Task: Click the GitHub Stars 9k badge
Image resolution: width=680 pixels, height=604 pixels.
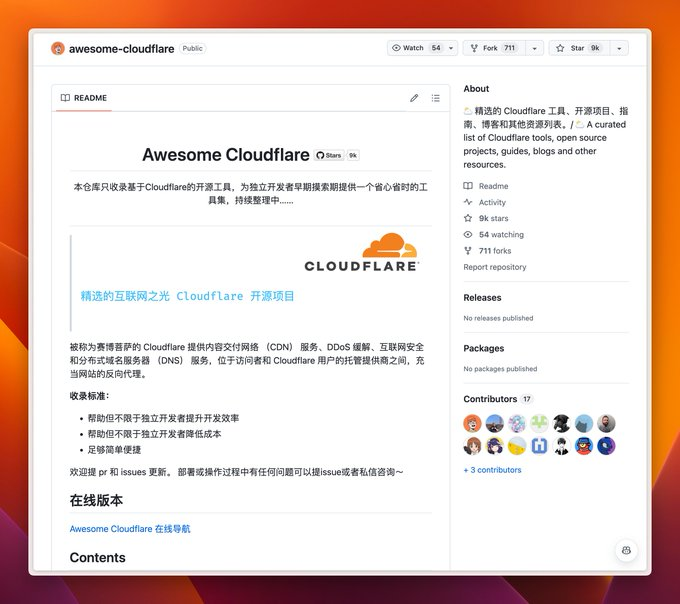Action: pos(337,155)
